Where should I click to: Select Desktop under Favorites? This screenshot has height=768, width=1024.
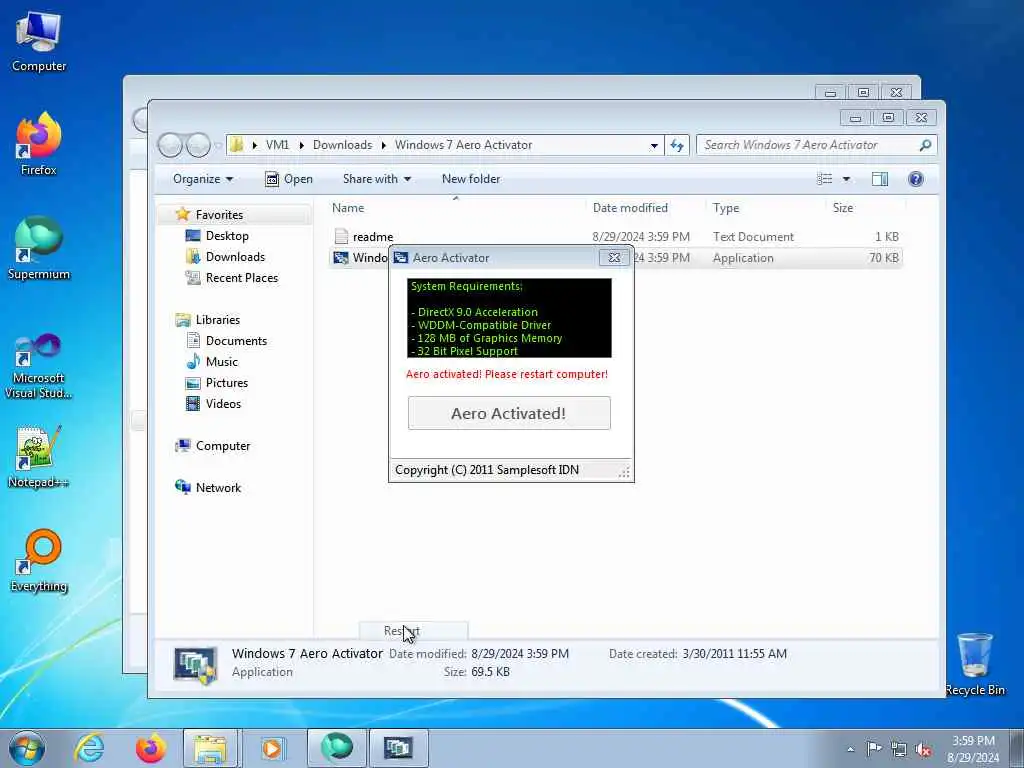[x=227, y=236]
